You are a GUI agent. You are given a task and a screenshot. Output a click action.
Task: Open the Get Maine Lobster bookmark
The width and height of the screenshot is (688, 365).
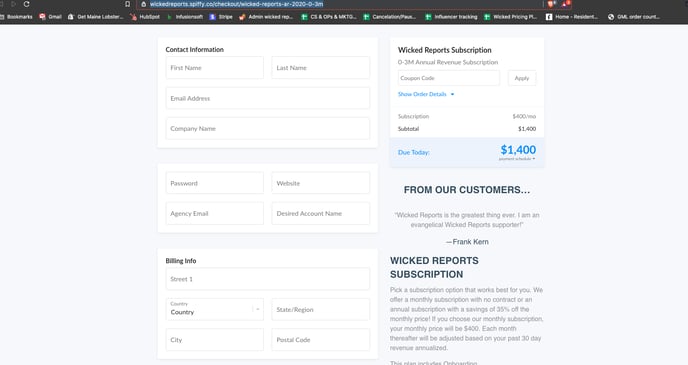click(x=96, y=17)
